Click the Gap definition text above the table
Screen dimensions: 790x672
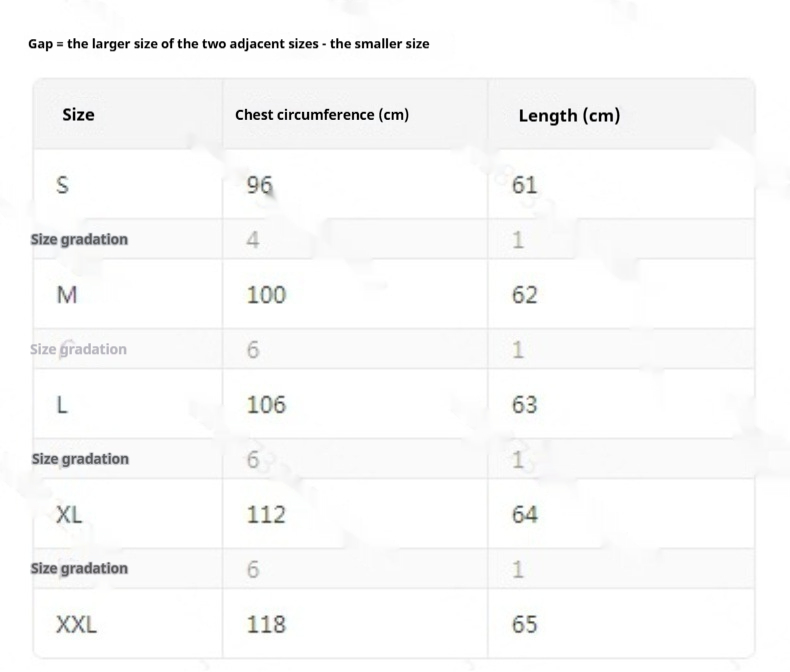pos(229,44)
